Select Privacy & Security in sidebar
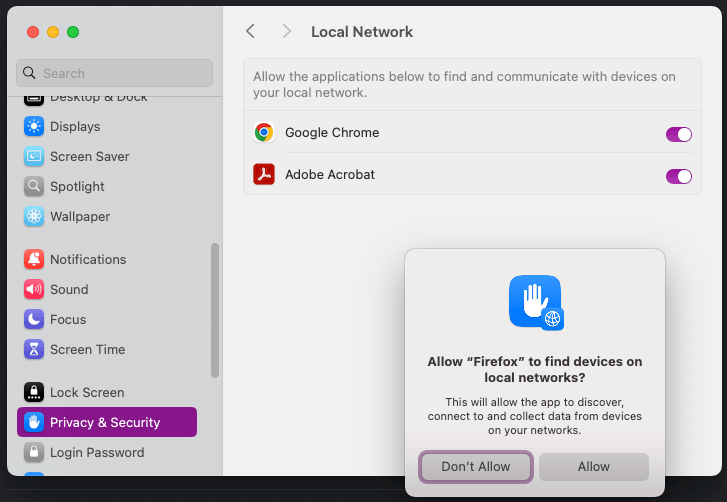The image size is (727, 502). coord(106,422)
